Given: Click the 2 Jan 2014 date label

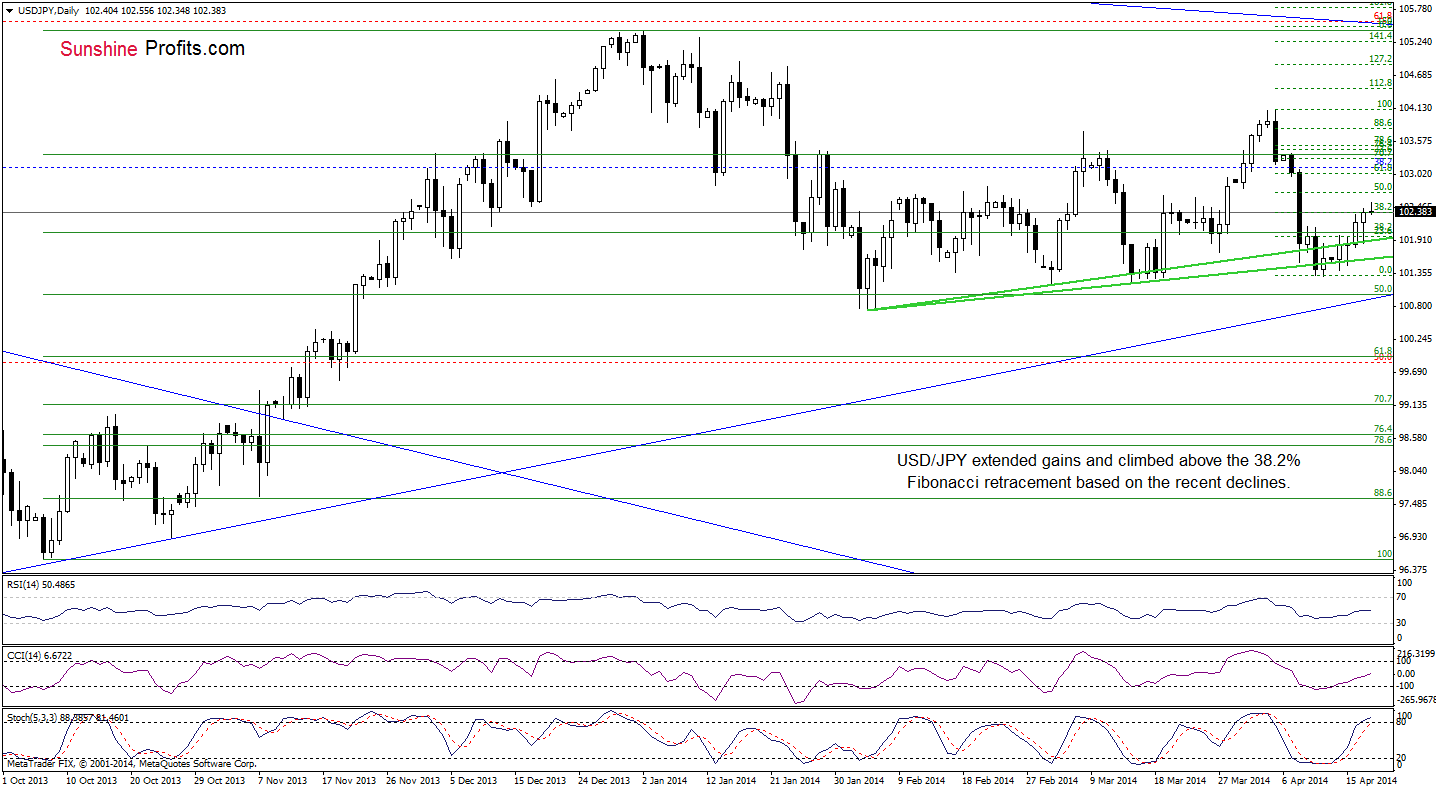Looking at the screenshot, I should pos(663,780).
